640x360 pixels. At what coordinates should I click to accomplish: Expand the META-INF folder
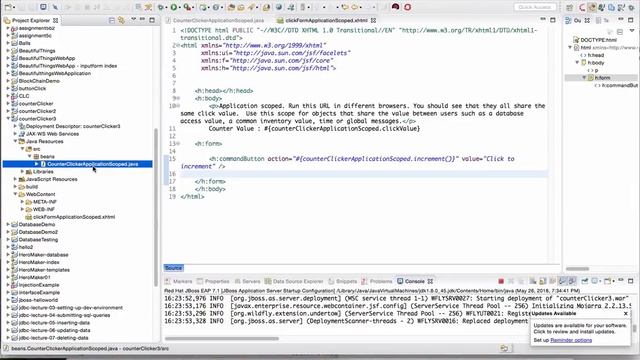[22, 202]
